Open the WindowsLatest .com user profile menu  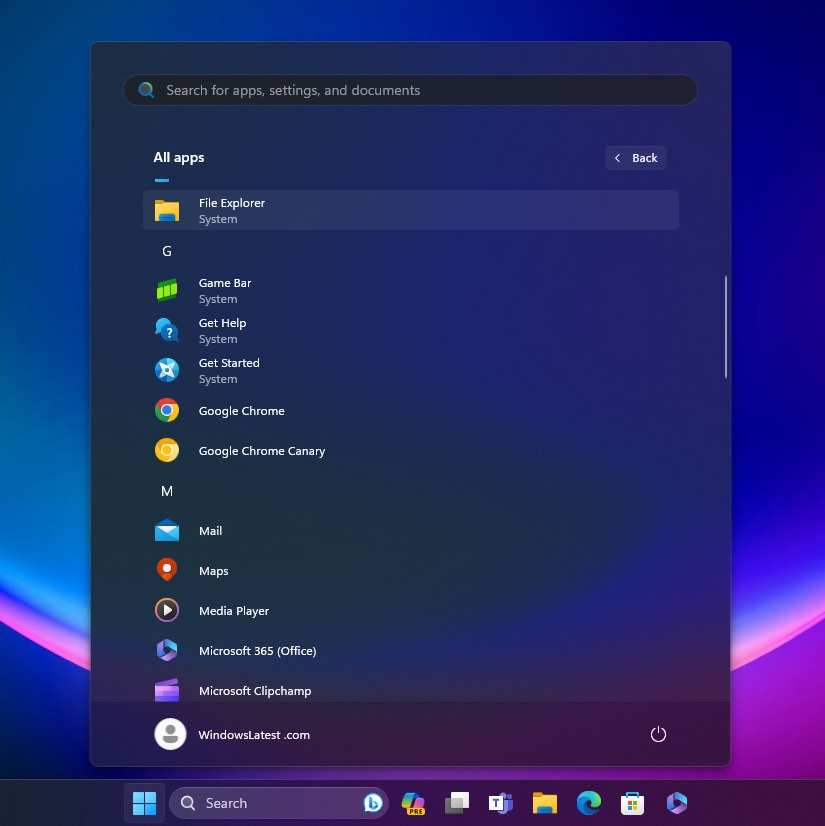[x=233, y=734]
